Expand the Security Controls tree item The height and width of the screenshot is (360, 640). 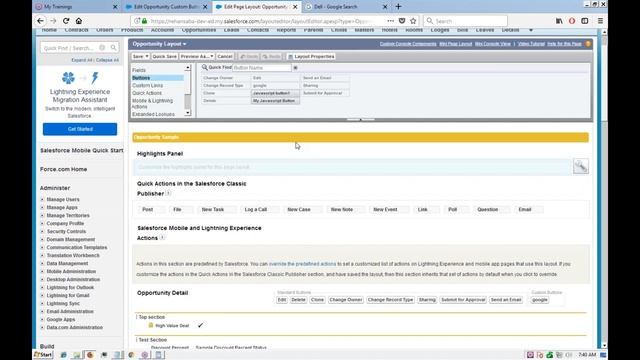pos(42,231)
